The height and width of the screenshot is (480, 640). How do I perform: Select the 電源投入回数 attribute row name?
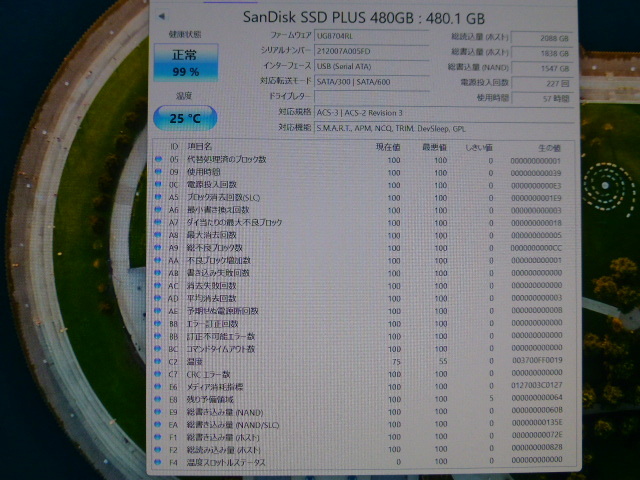(212, 184)
